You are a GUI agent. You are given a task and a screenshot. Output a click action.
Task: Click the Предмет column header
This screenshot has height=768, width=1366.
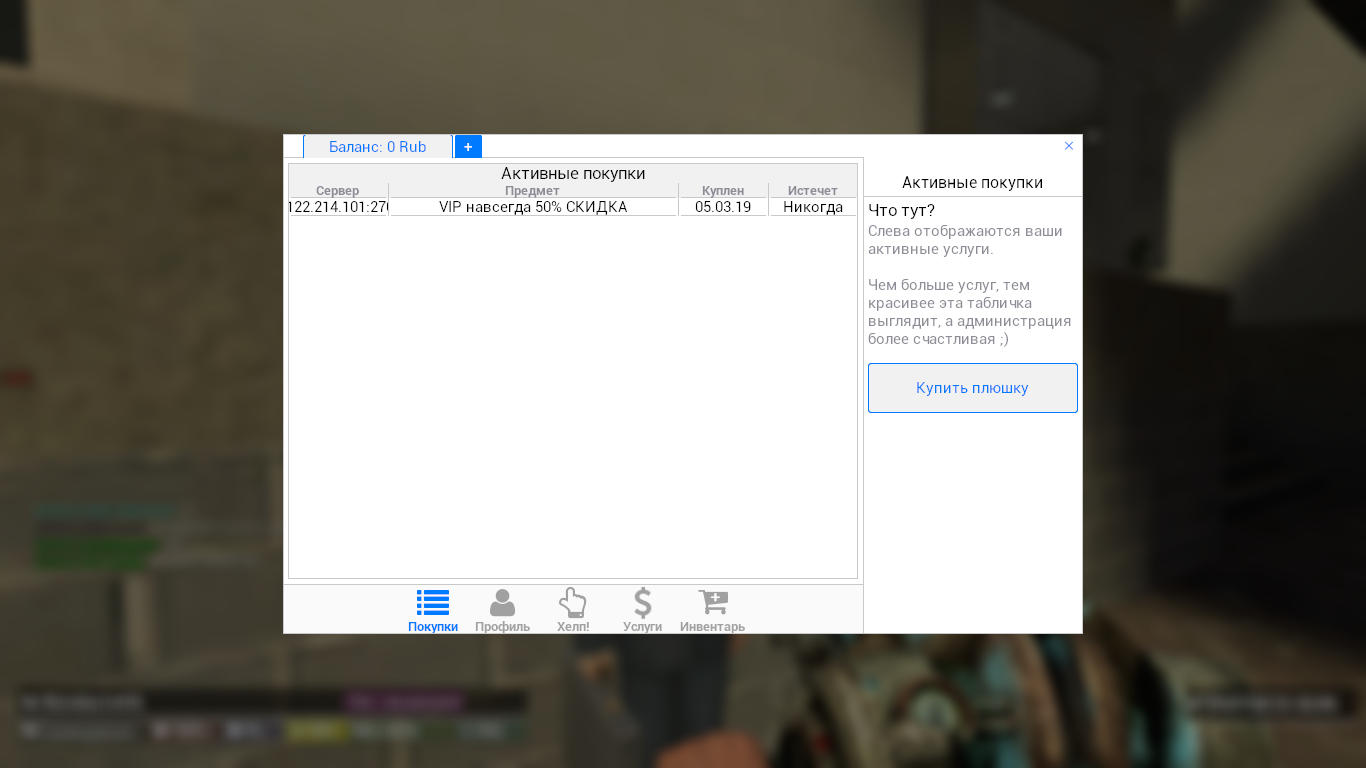coord(533,190)
